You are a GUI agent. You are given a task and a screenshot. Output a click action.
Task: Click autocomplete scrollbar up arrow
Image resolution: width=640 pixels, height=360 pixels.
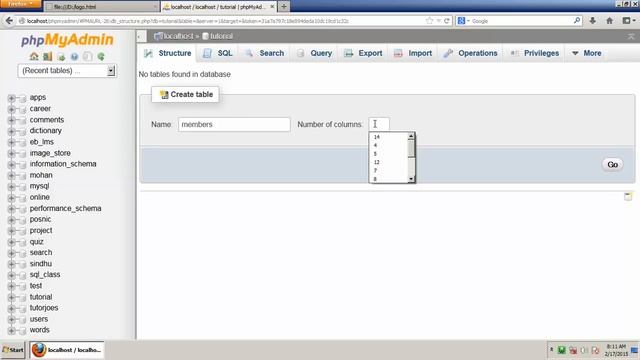[411, 136]
